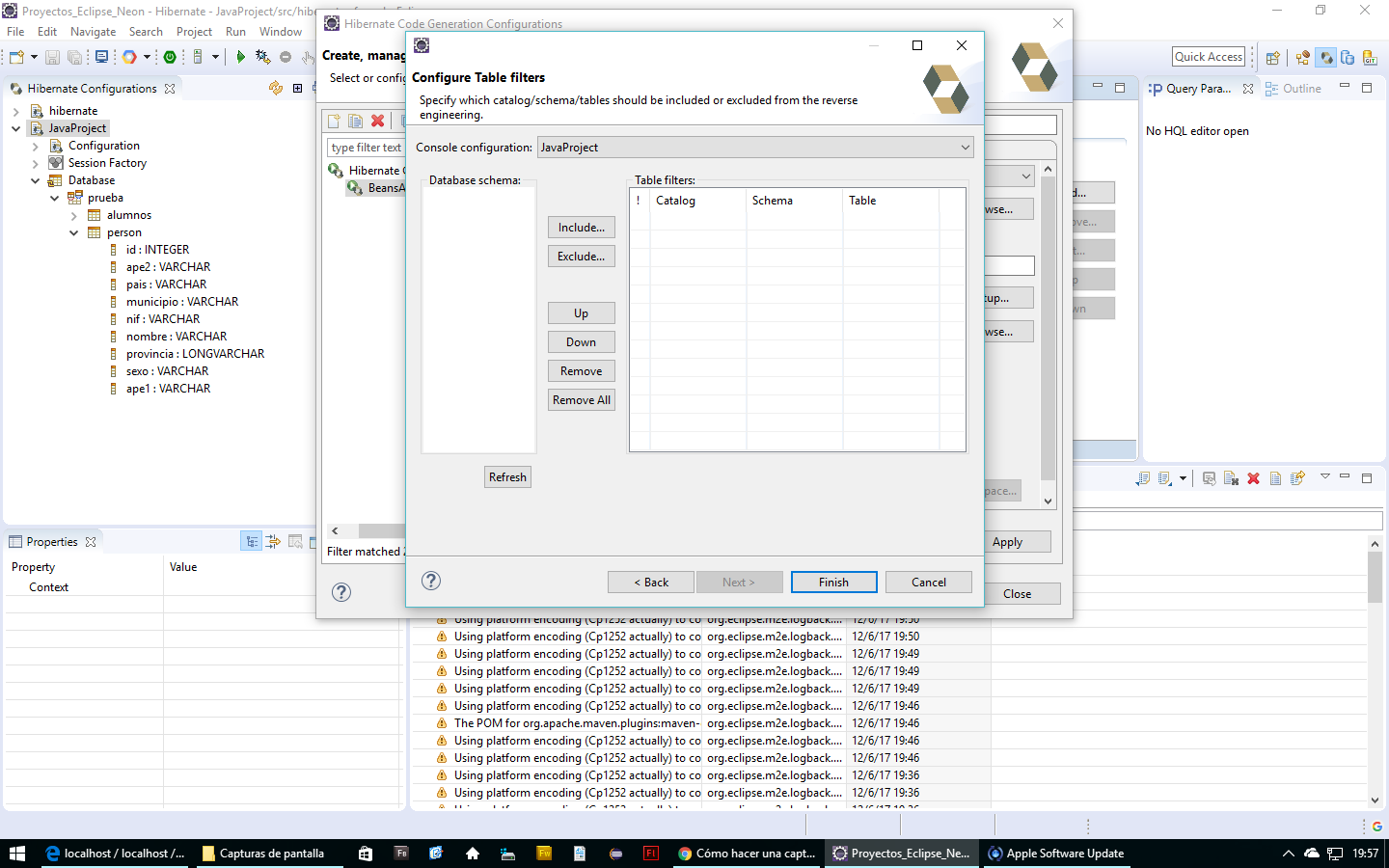Open the Navigate menu

pyautogui.click(x=93, y=32)
